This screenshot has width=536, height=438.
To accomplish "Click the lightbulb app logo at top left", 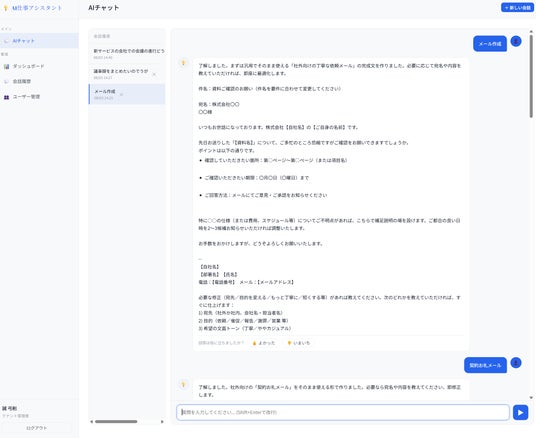I will [5, 8].
